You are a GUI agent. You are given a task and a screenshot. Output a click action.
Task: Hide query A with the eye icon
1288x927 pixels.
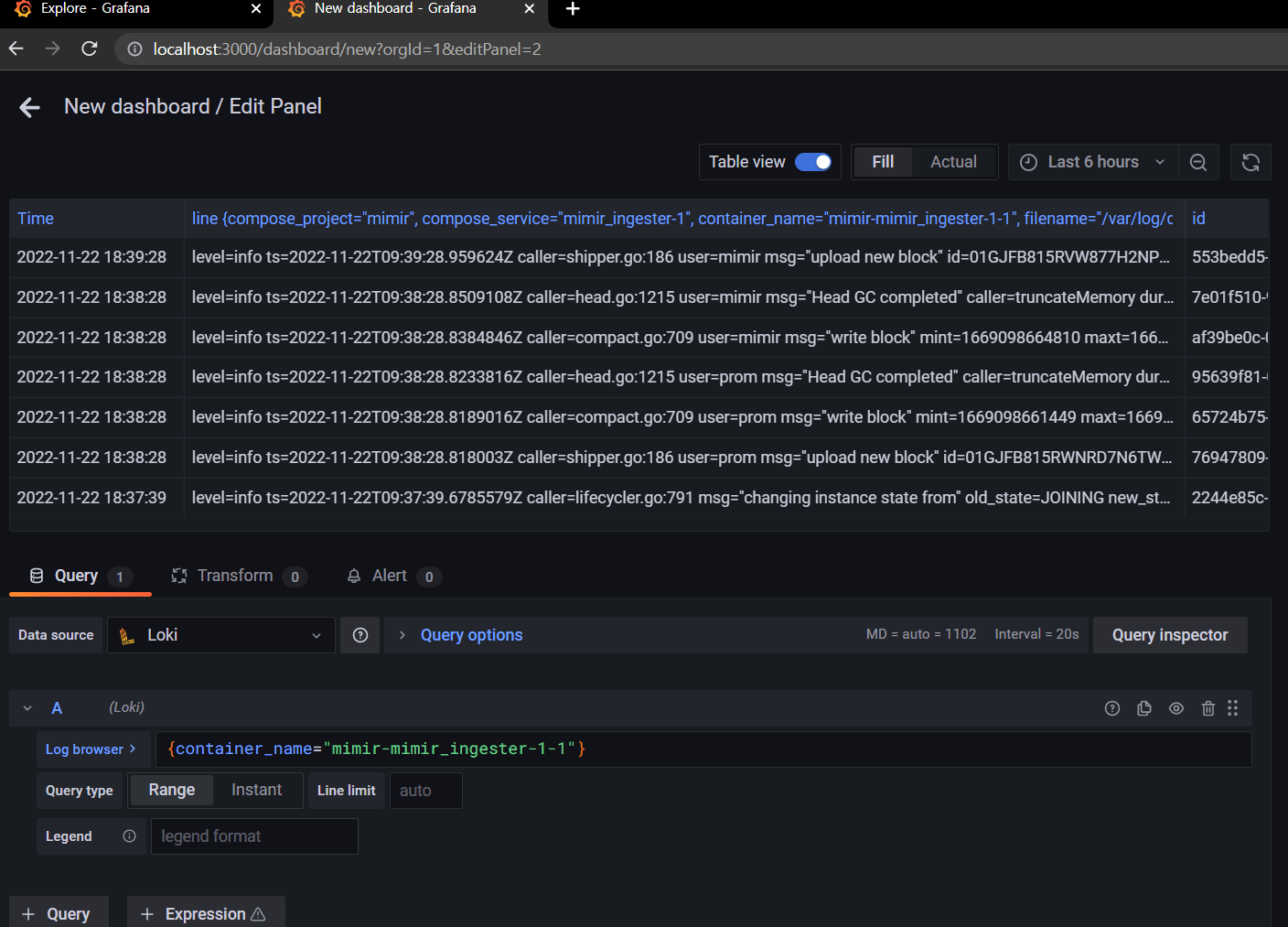1176,707
